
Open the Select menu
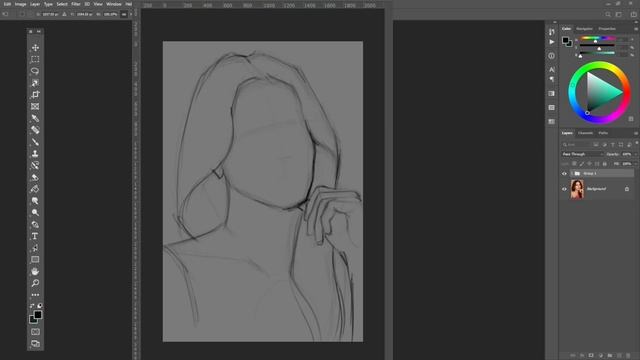coord(62,4)
